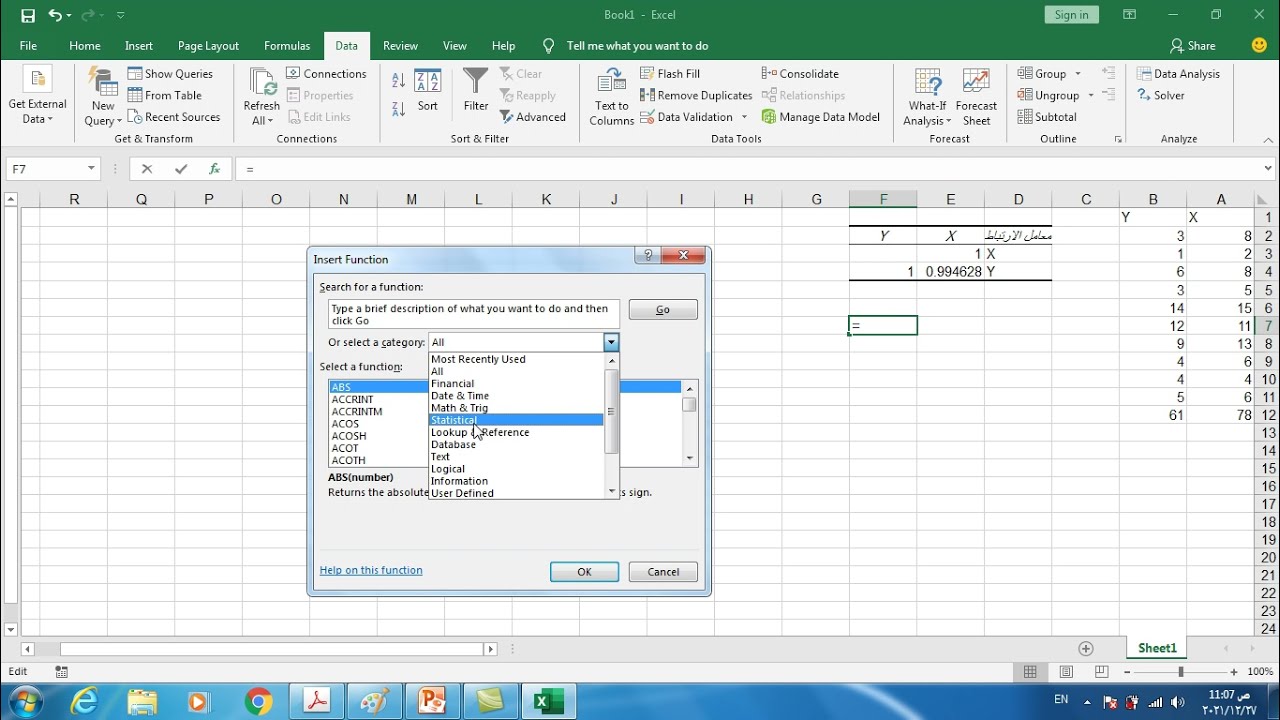The height and width of the screenshot is (720, 1280).
Task: Click Consolidate
Action: tap(800, 74)
